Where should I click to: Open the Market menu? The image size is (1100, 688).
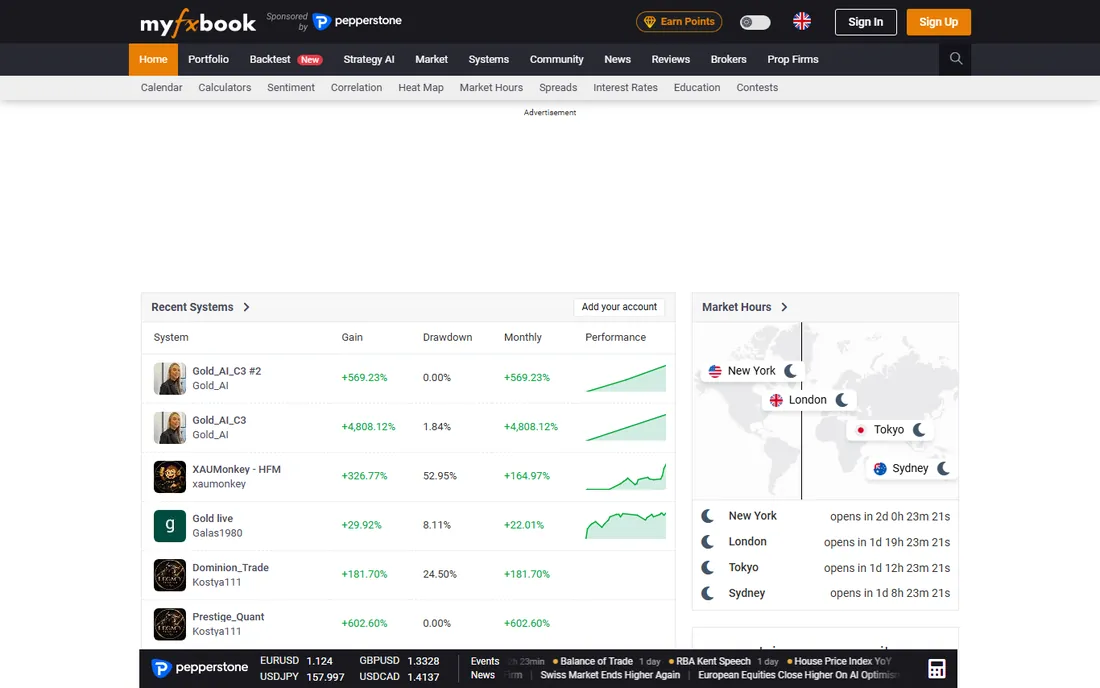tap(431, 60)
